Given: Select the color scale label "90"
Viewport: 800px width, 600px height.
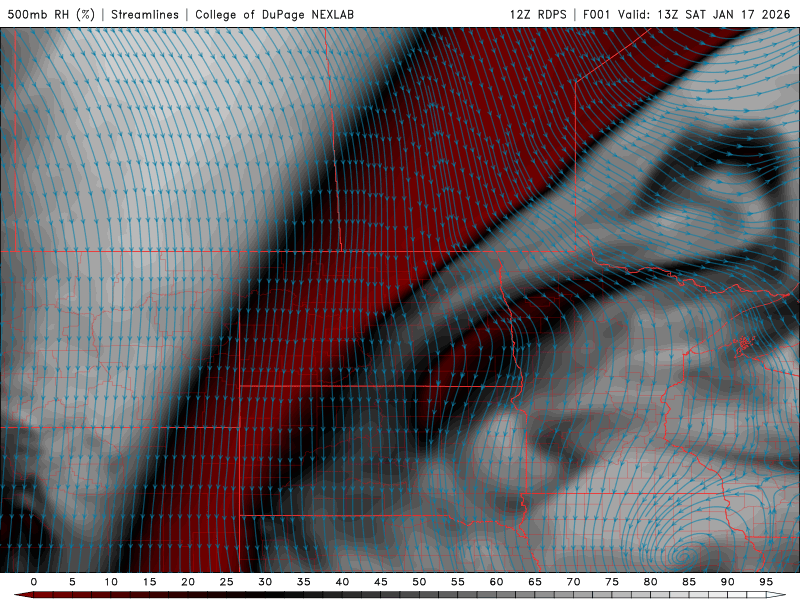Looking at the screenshot, I should pyautogui.click(x=727, y=582).
